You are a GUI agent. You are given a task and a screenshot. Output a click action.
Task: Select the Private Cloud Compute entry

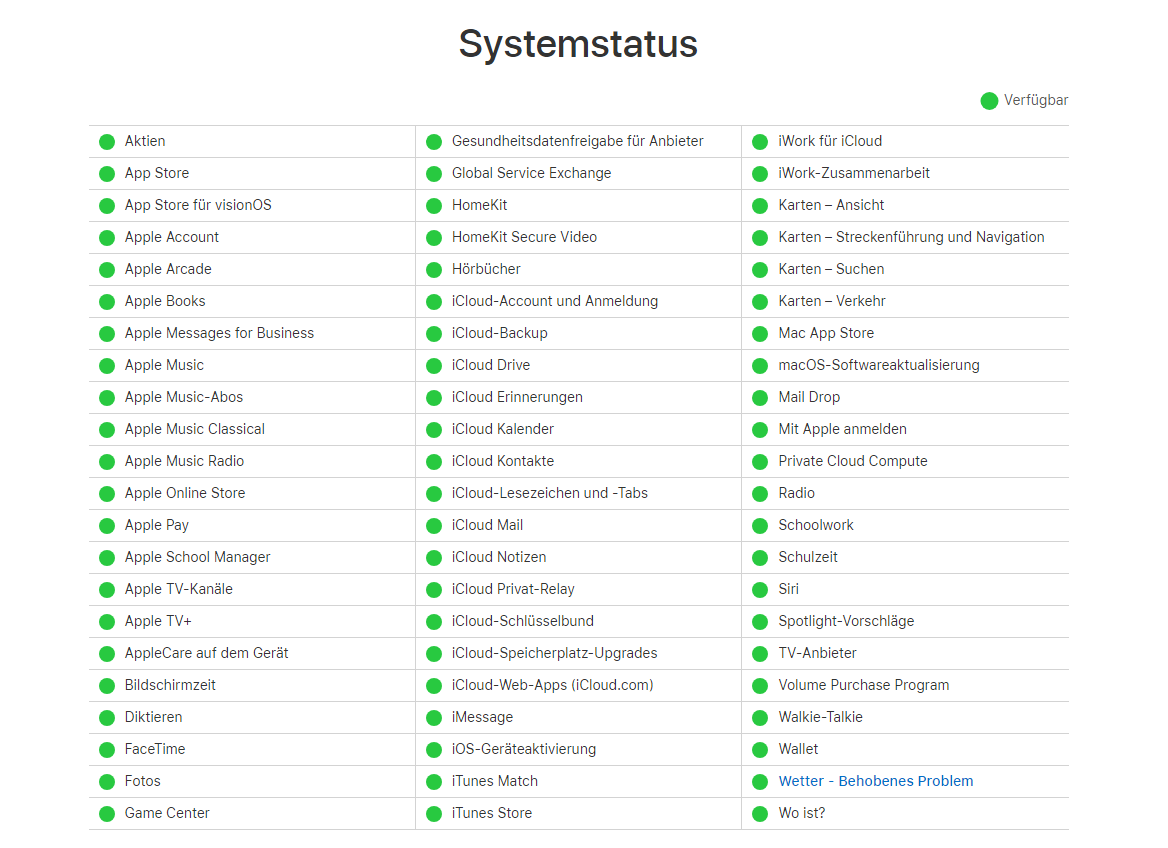click(x=853, y=461)
